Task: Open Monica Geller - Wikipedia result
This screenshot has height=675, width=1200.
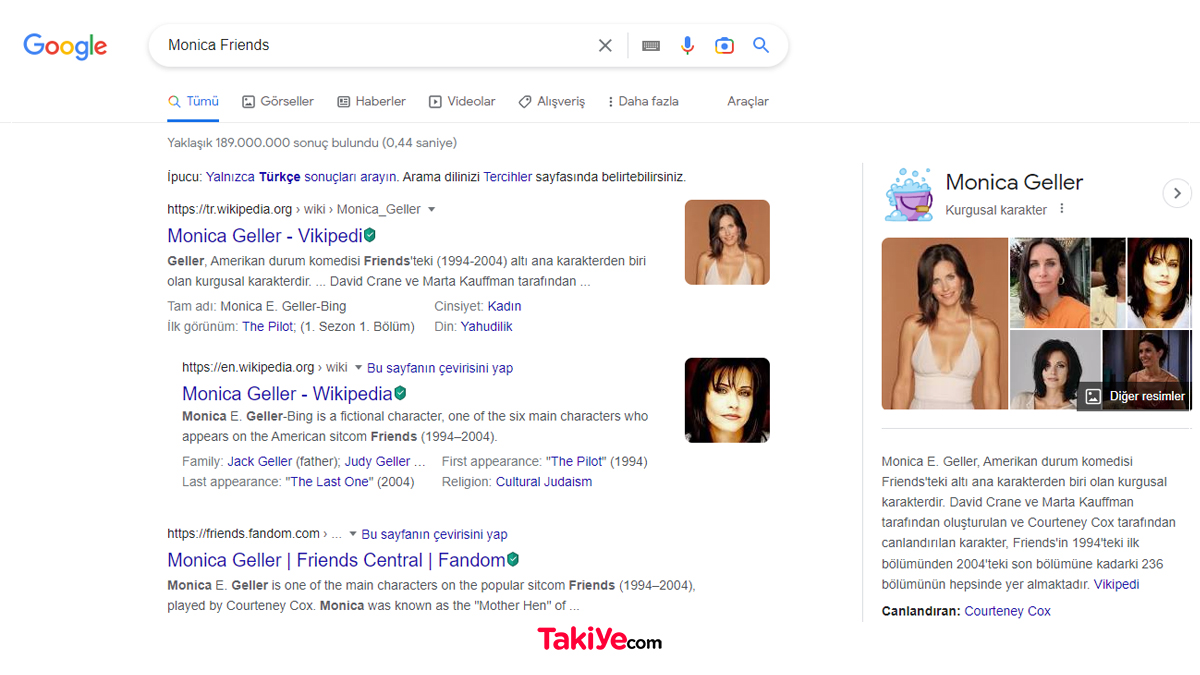Action: point(287,393)
